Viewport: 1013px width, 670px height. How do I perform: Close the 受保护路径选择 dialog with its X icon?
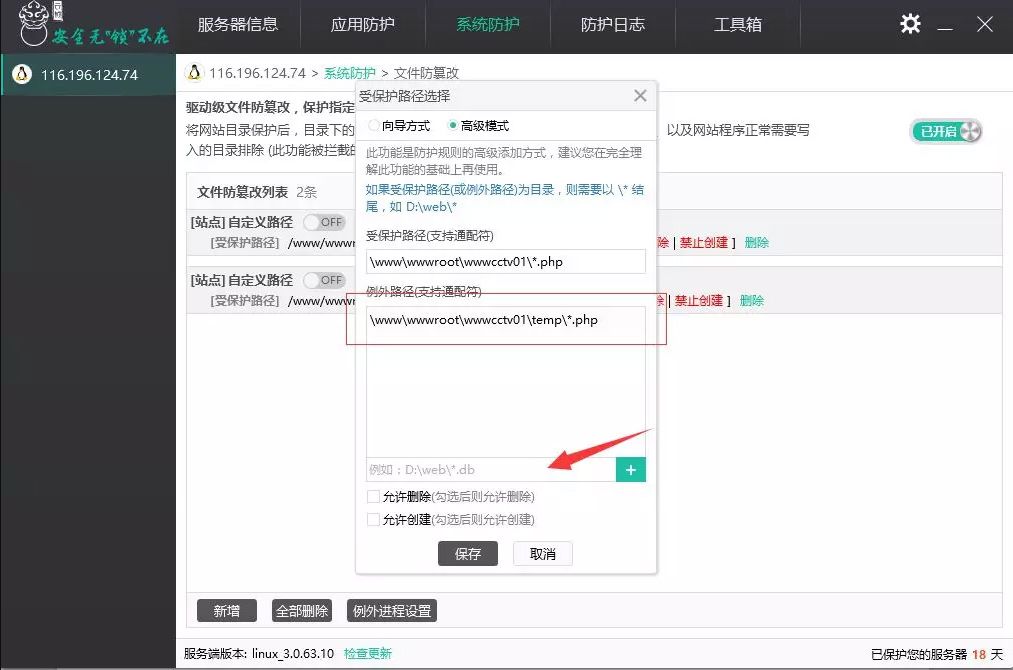639,95
